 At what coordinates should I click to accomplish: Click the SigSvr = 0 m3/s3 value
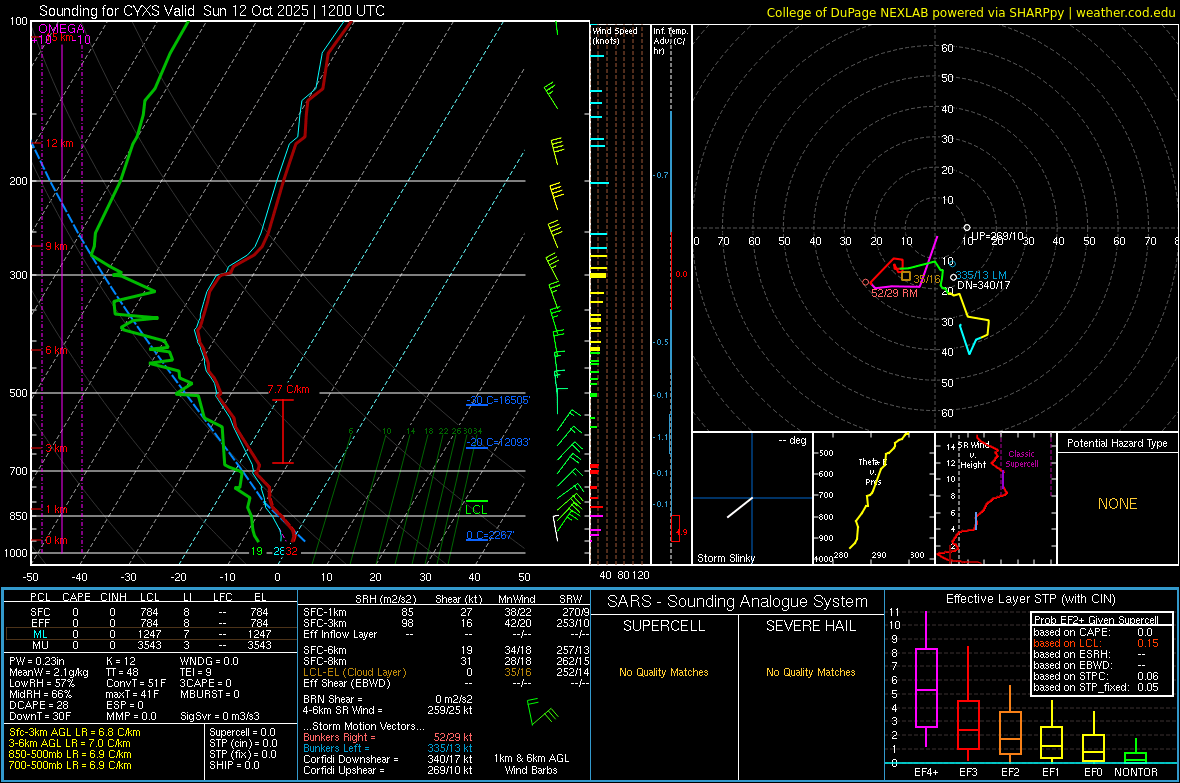click(220, 716)
